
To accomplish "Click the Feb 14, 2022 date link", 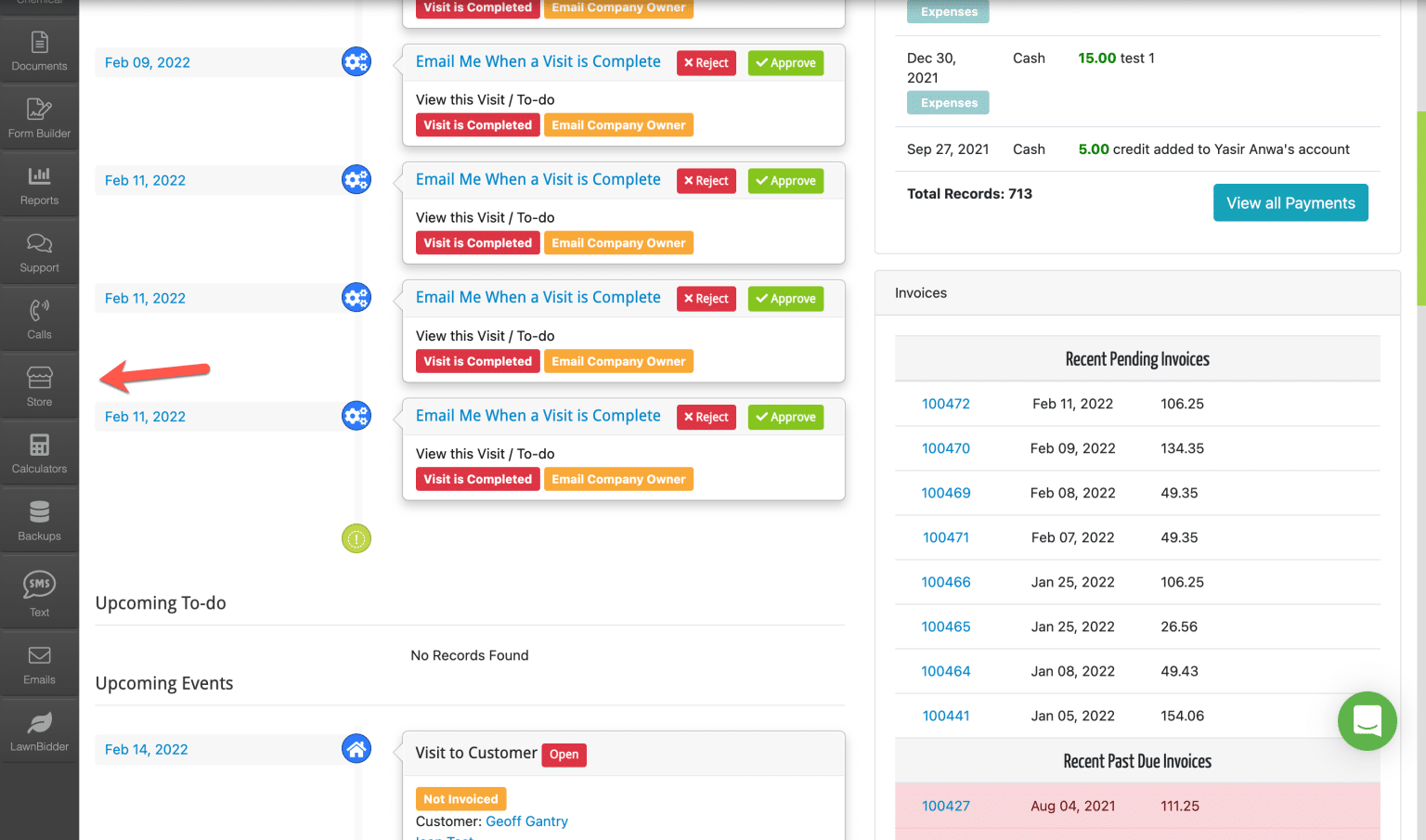I will pos(147,749).
